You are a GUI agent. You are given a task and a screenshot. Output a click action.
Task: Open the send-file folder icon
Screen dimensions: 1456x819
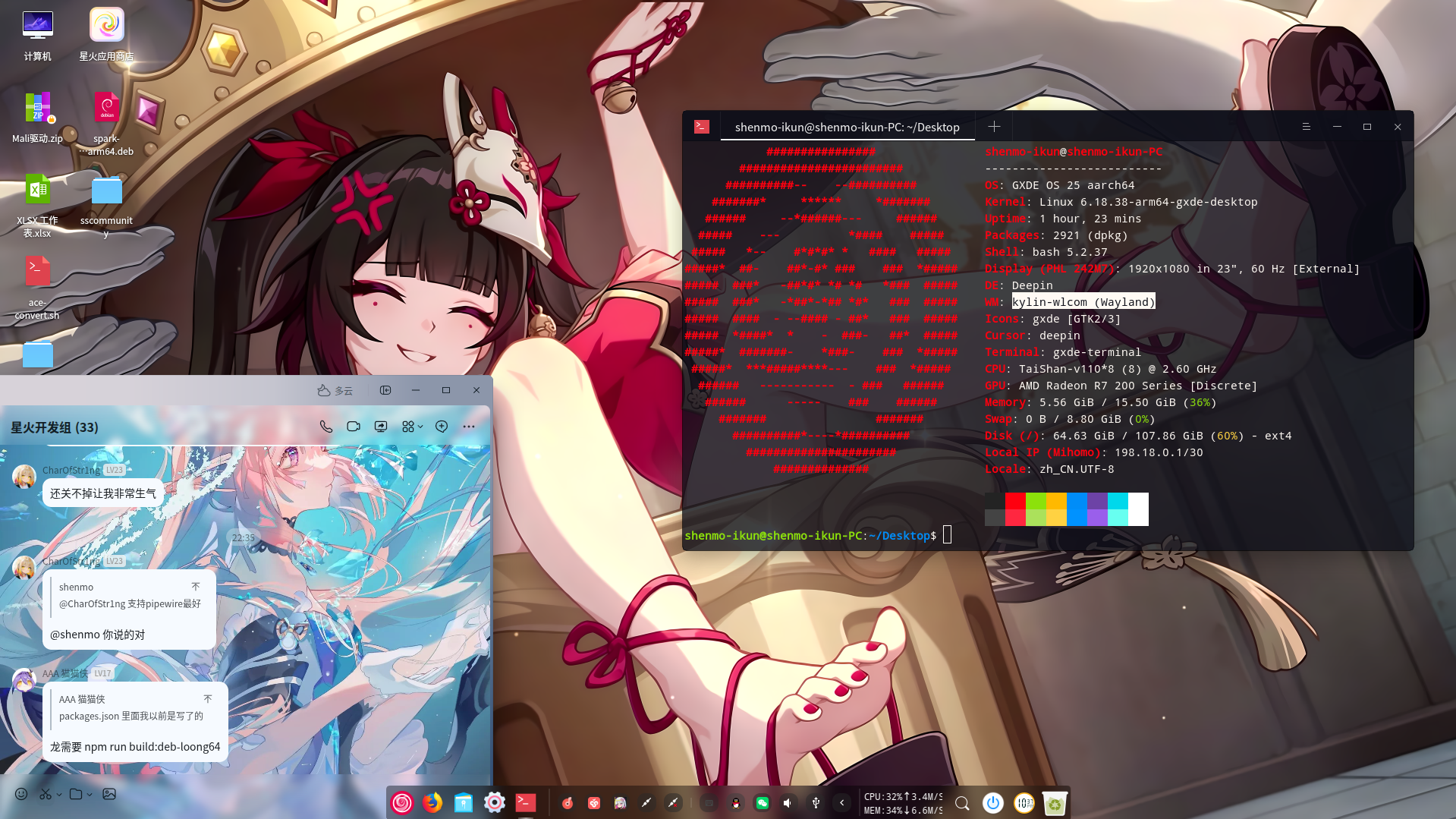(76, 794)
